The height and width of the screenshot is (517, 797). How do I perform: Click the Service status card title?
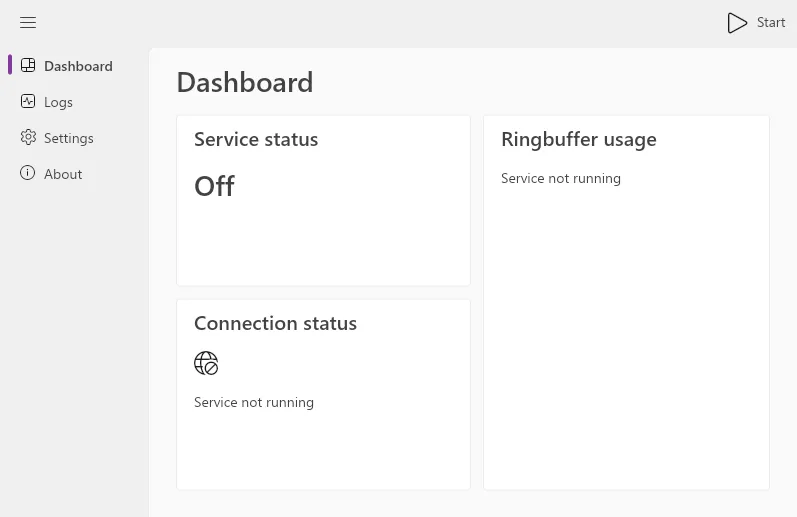[x=256, y=139]
